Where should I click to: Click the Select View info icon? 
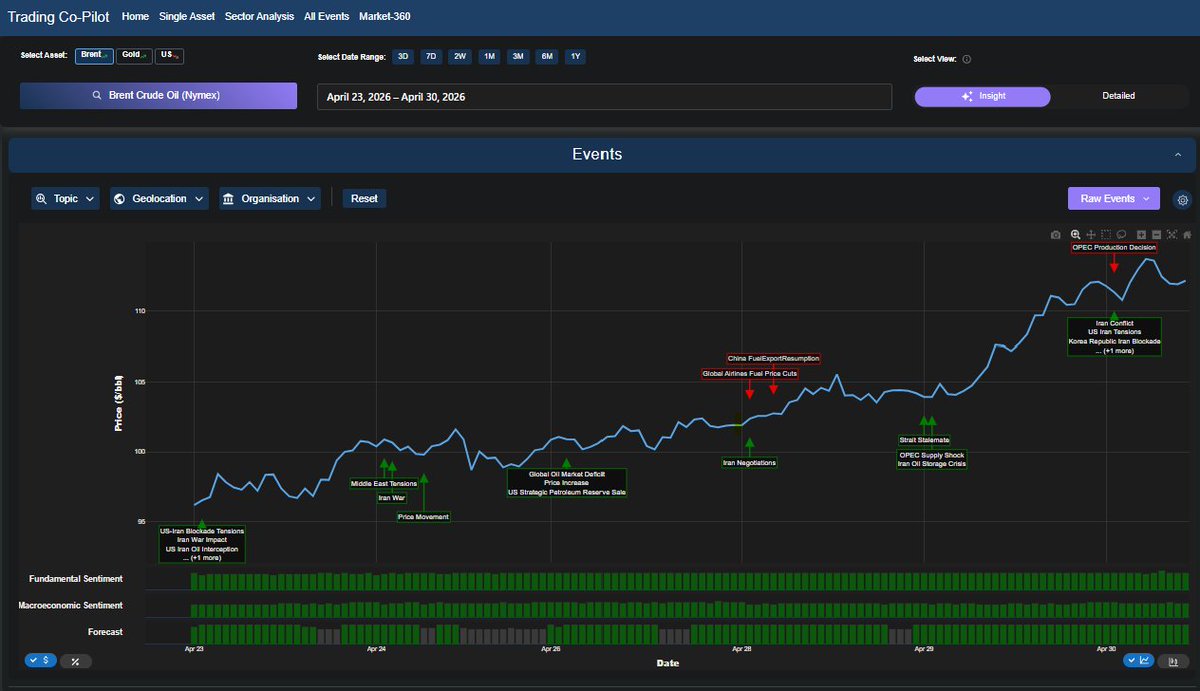pos(966,59)
